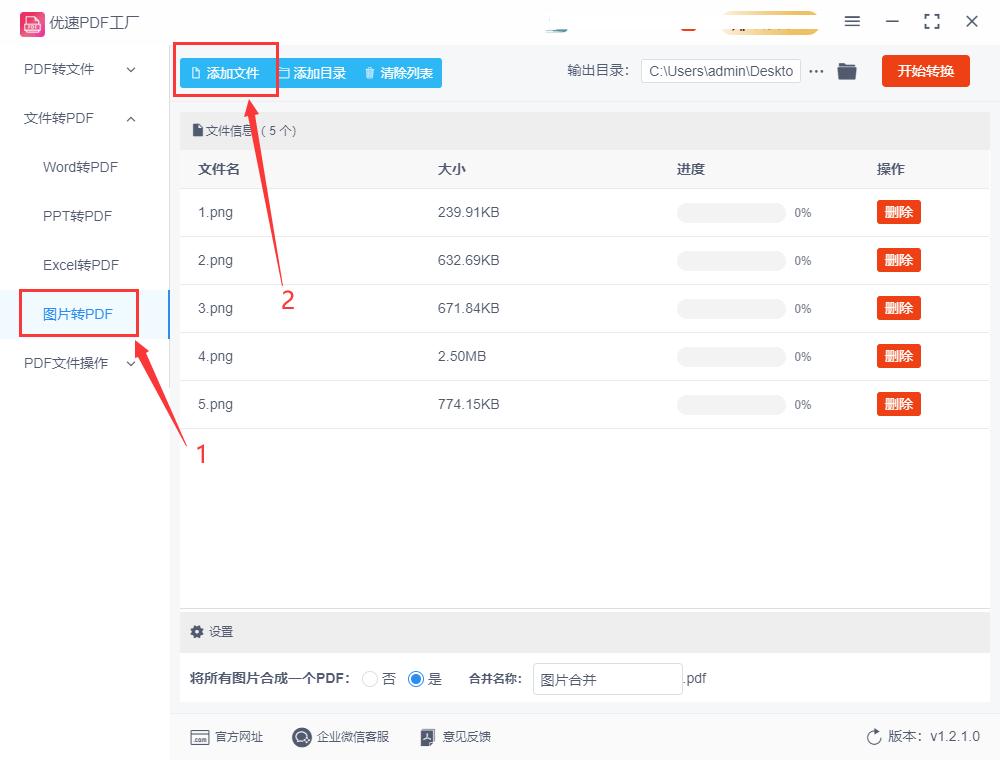Open 企业微信客服 WeChat customer service

tap(300, 737)
